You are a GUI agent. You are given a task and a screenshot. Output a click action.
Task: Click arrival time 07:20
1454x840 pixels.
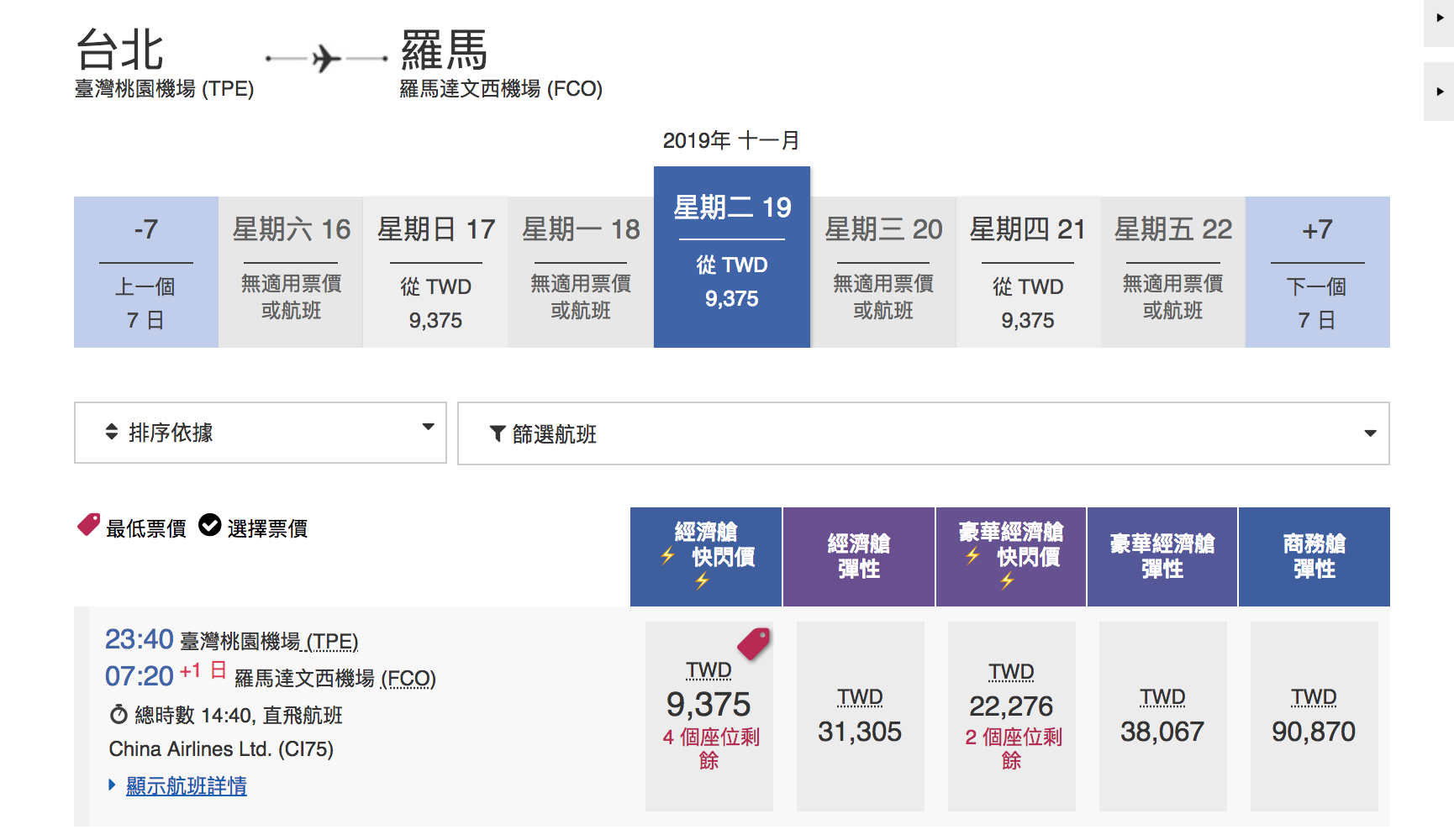pyautogui.click(x=139, y=675)
